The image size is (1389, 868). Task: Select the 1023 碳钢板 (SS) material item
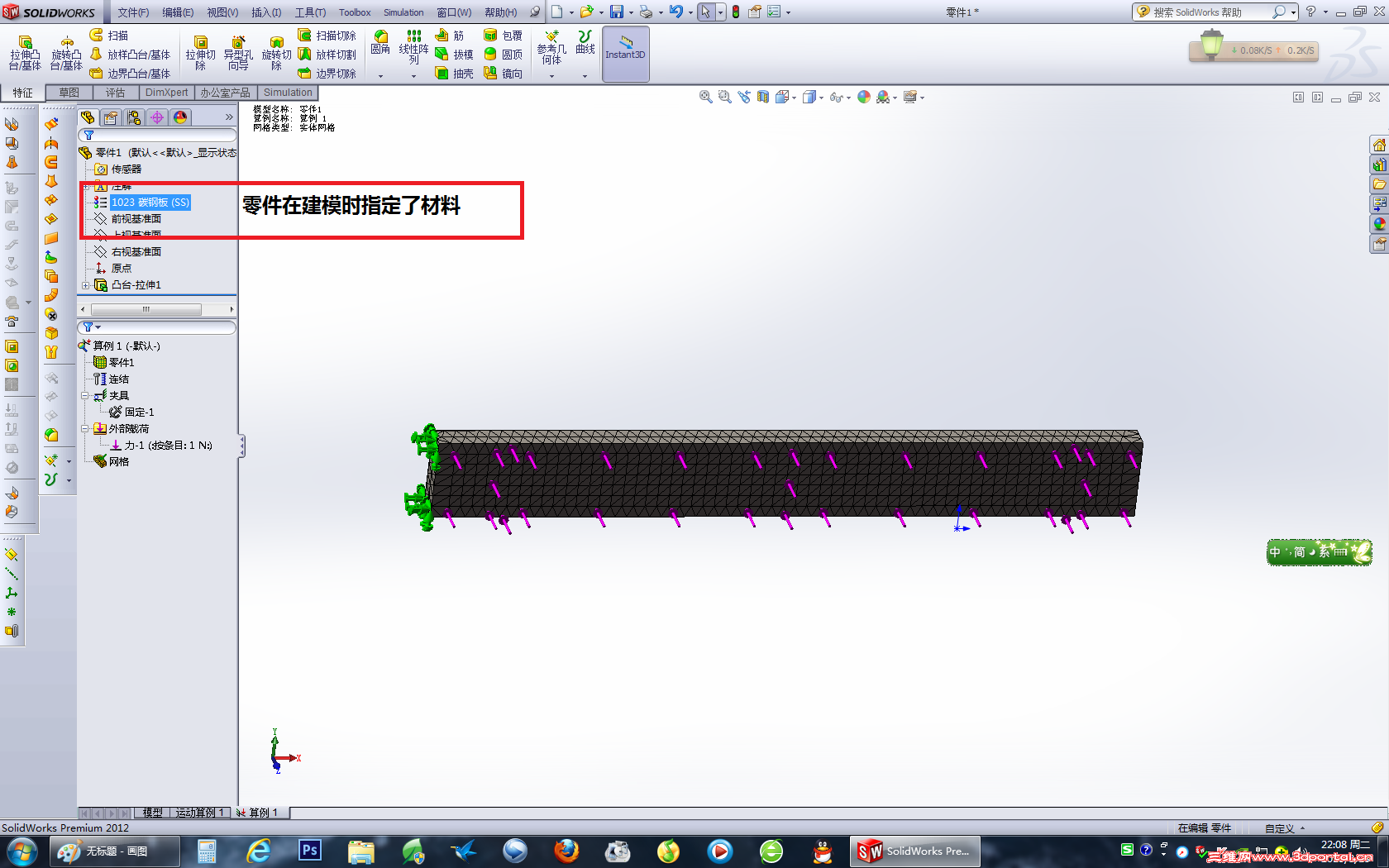150,203
